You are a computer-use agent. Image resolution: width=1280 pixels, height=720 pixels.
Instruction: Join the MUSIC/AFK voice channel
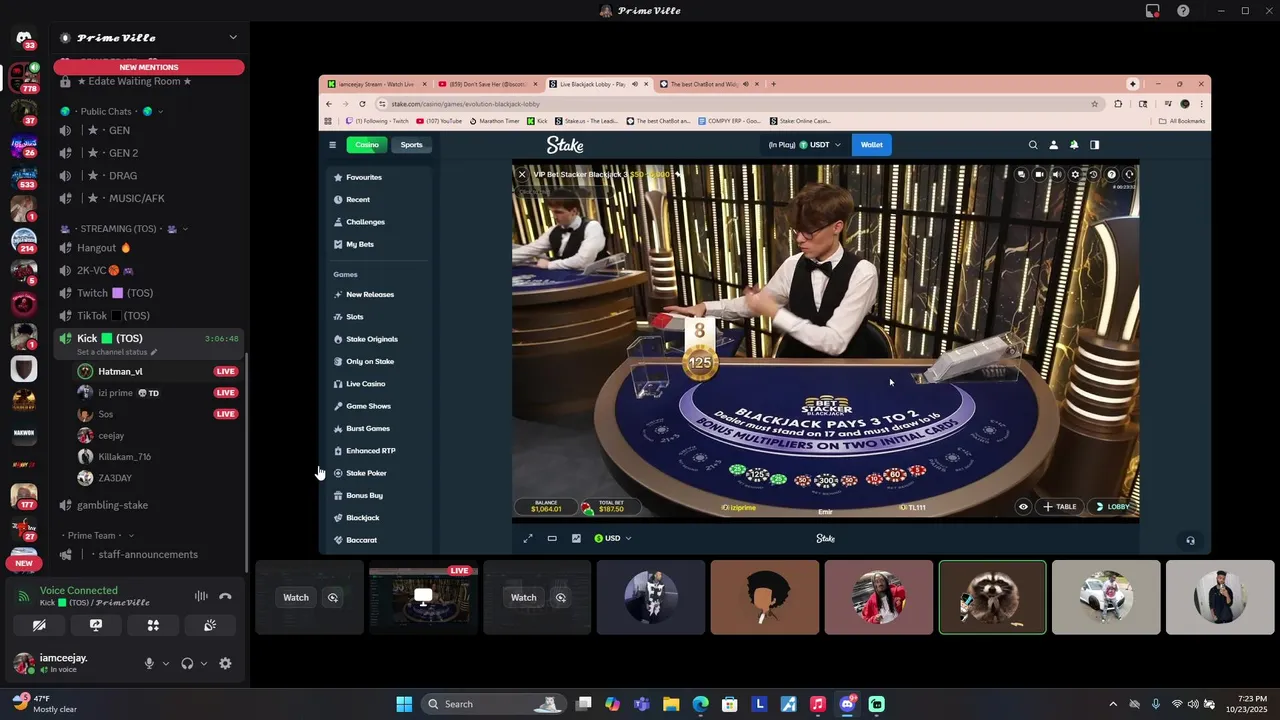(x=149, y=198)
